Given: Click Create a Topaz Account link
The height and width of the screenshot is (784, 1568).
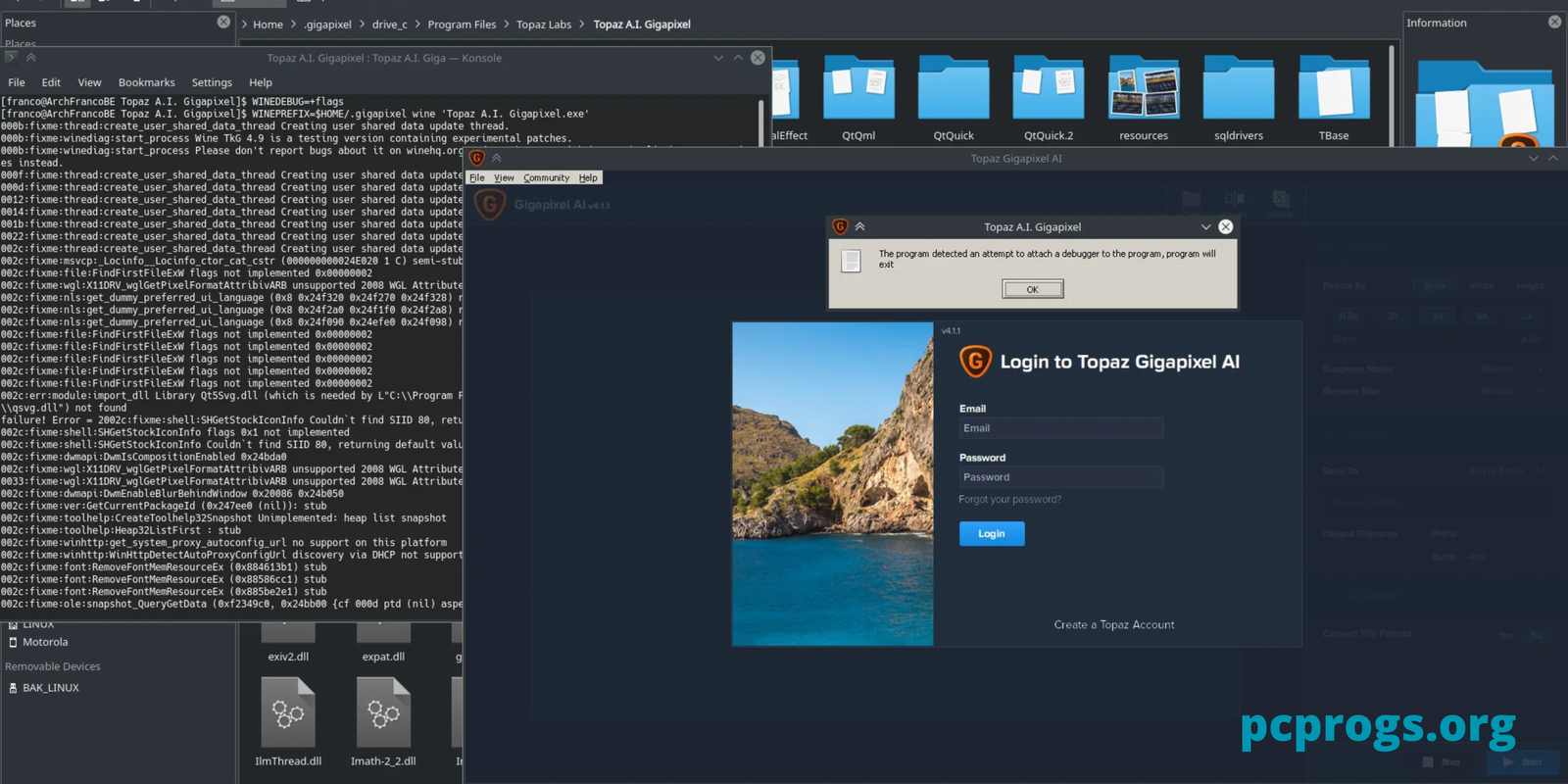Looking at the screenshot, I should click(1114, 624).
